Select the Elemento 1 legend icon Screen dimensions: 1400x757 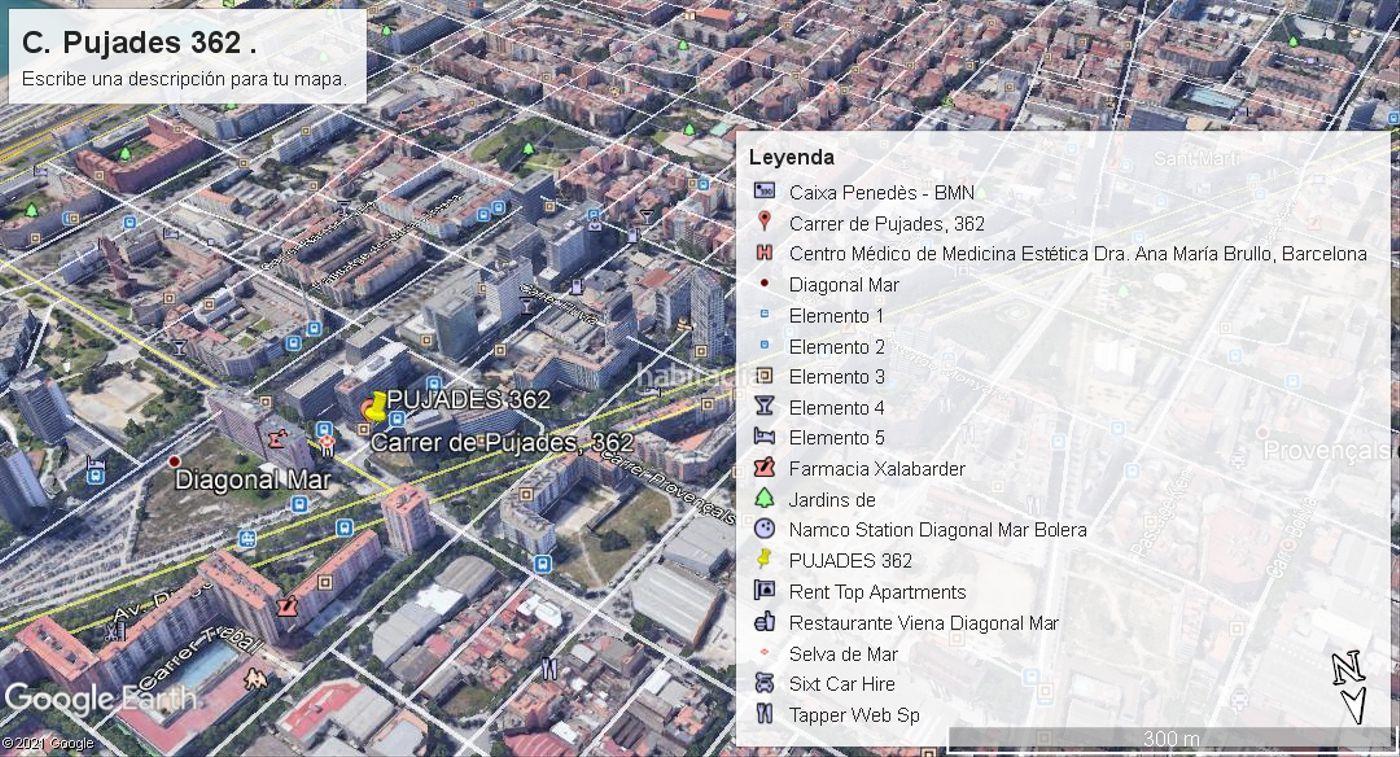coord(765,315)
